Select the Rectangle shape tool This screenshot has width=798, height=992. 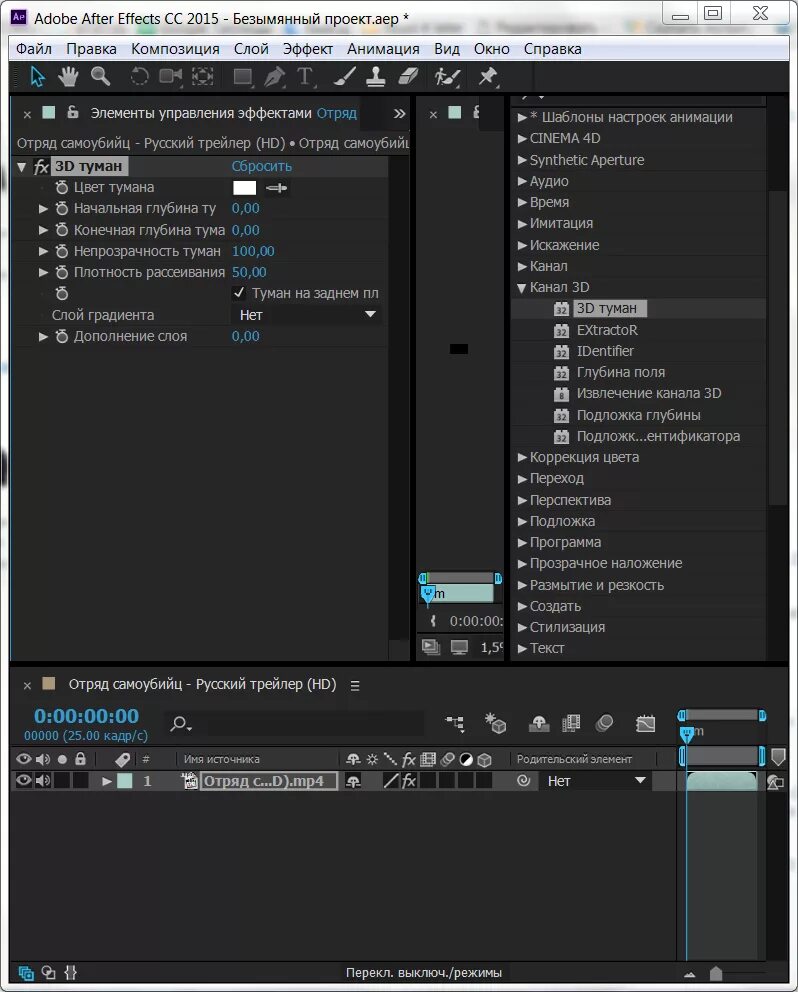tap(243, 77)
